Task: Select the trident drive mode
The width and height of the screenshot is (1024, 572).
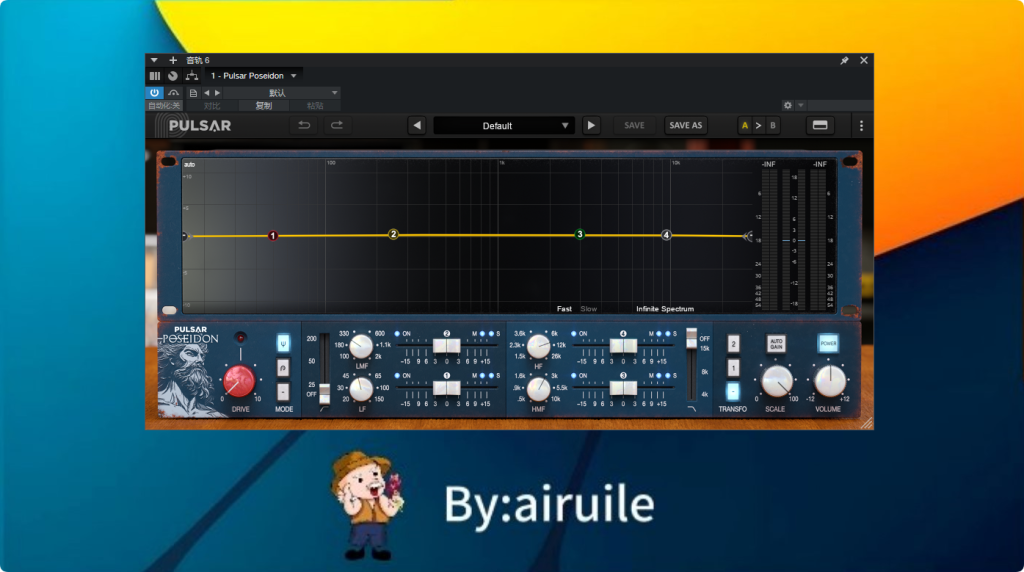Action: [283, 343]
